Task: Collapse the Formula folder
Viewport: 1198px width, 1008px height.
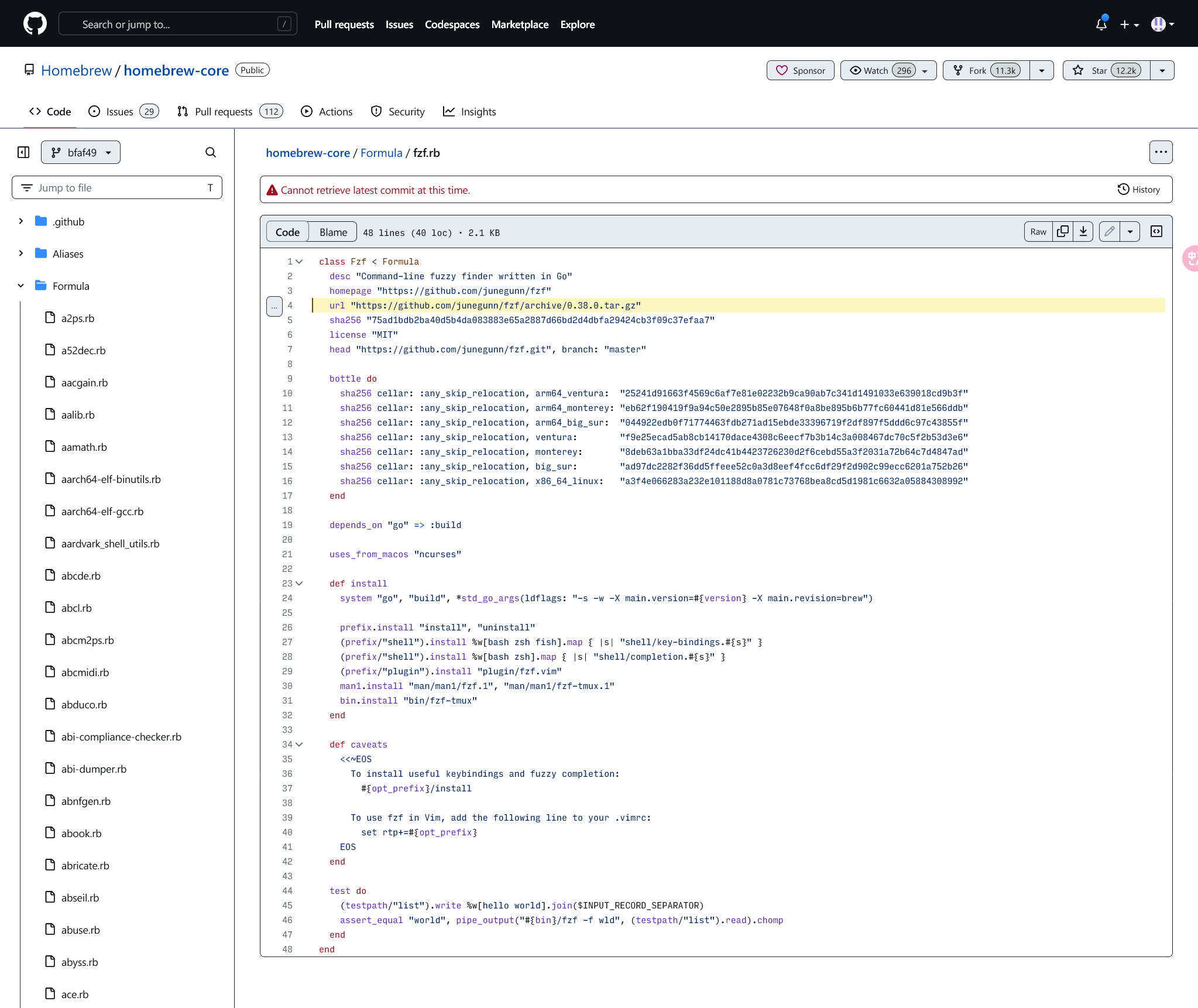Action: (21, 286)
